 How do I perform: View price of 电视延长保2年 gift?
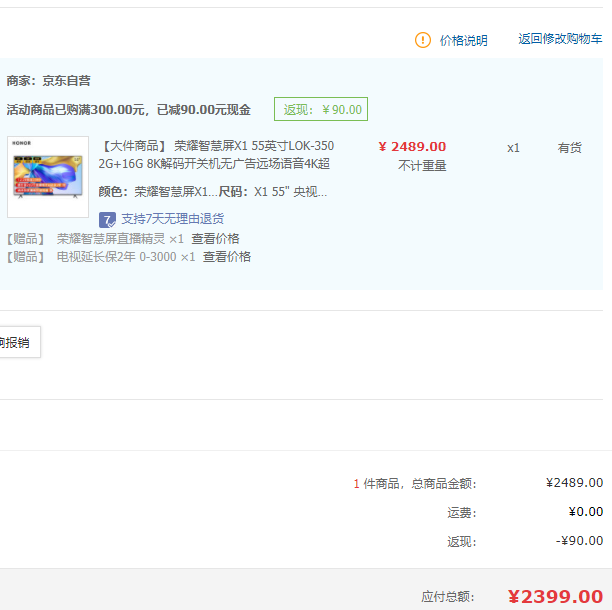[227, 257]
